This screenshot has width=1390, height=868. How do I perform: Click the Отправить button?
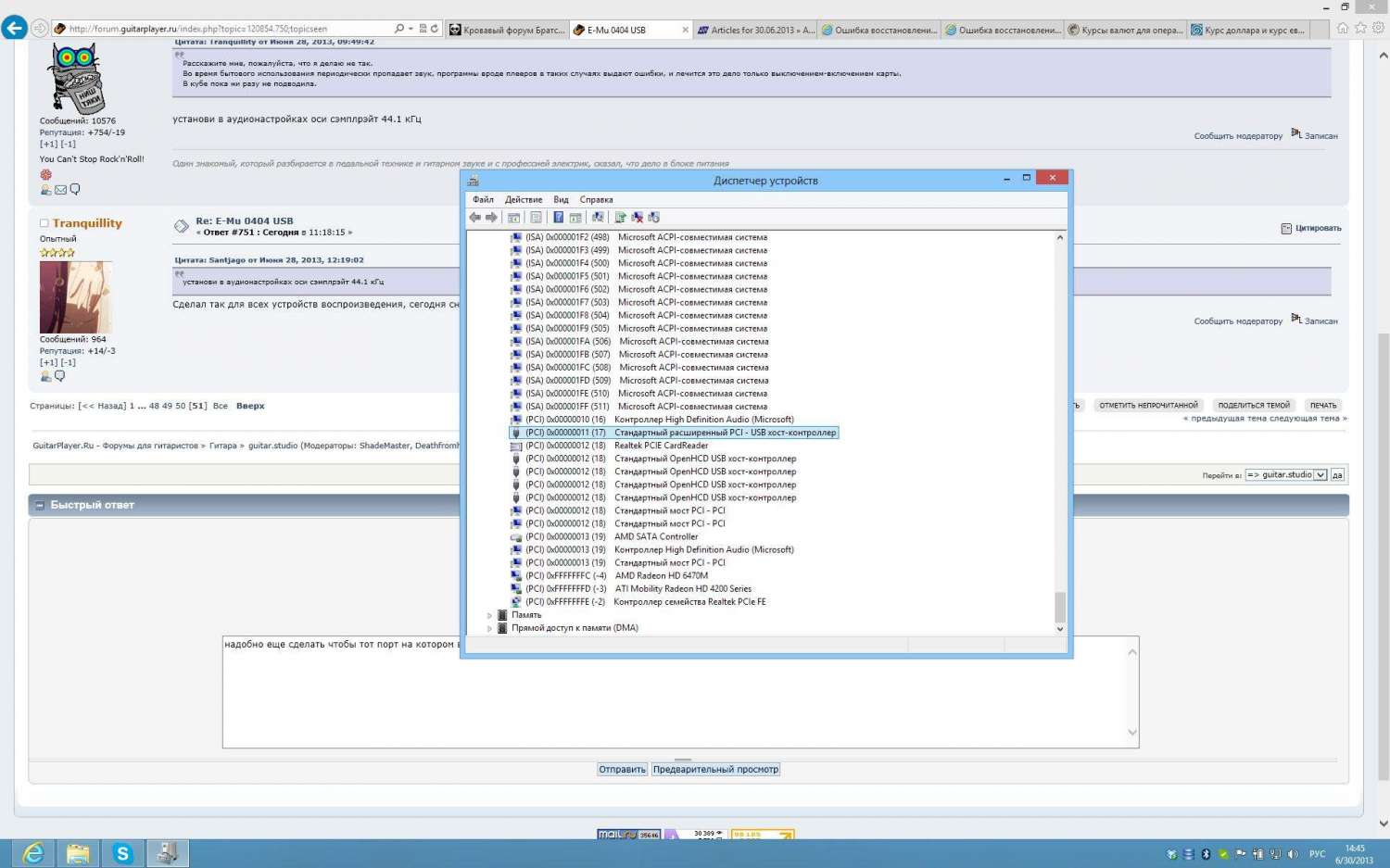(x=622, y=770)
